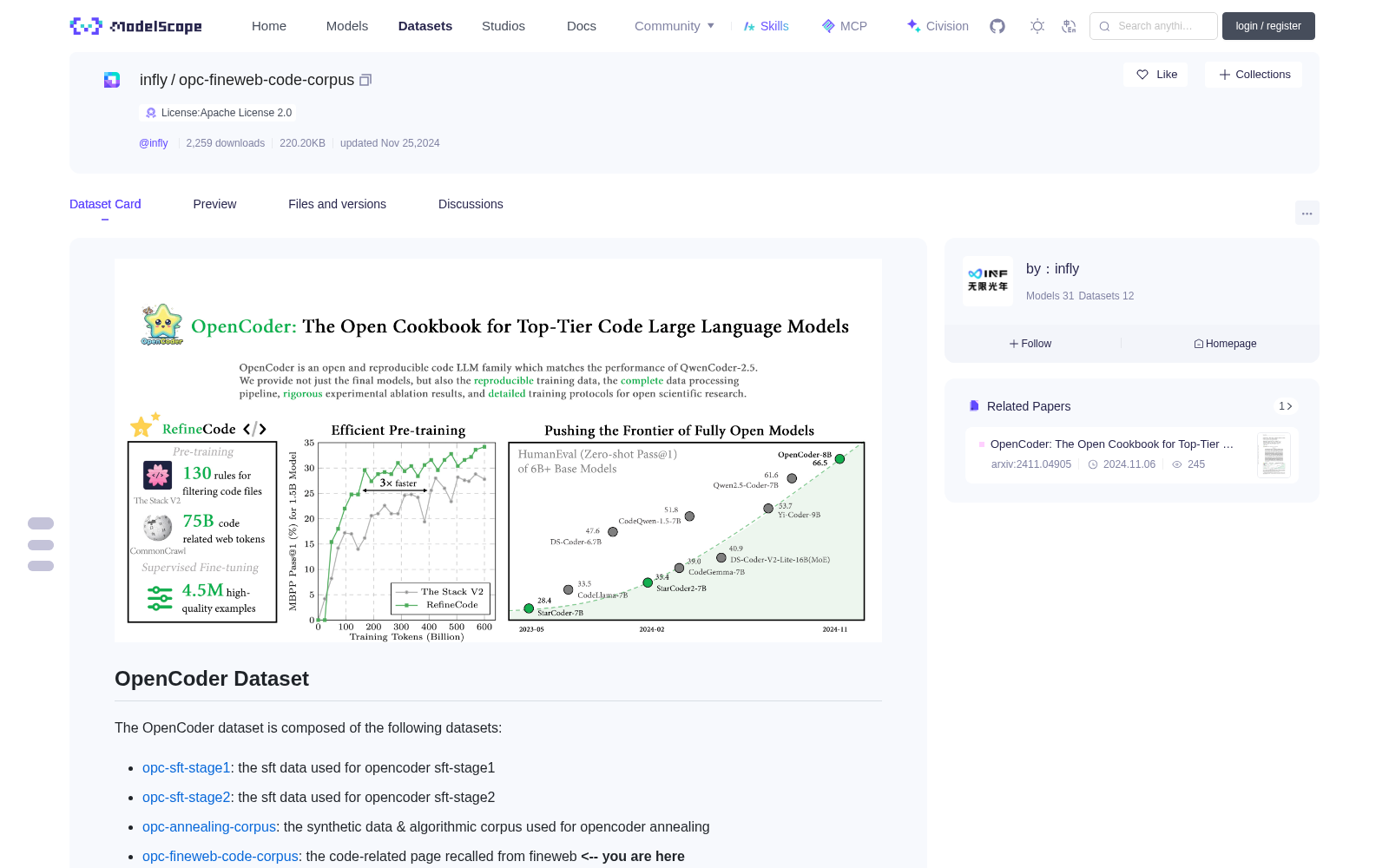Go to the Home menu item

(269, 26)
